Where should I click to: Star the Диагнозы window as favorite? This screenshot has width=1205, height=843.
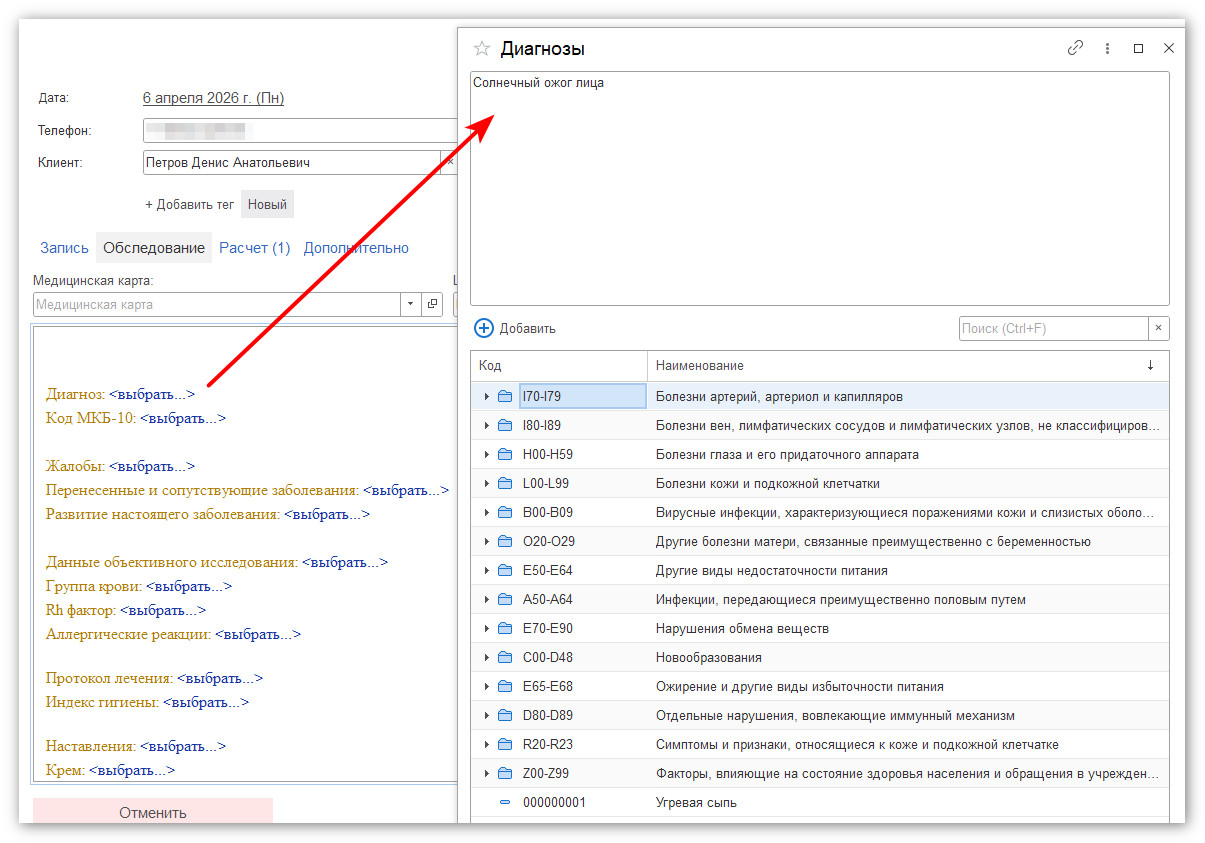click(482, 48)
